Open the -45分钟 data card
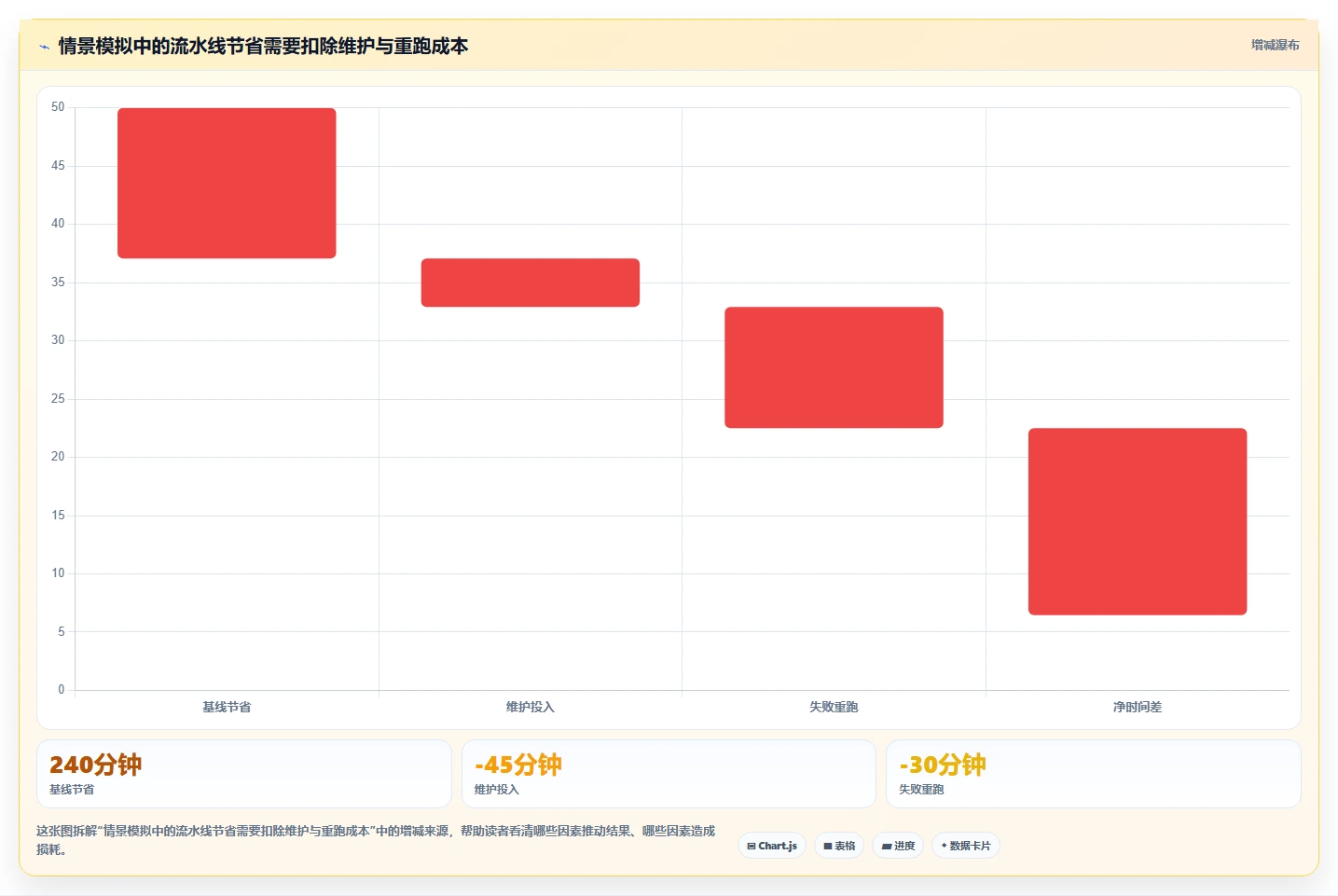The image size is (1338, 896). click(669, 774)
